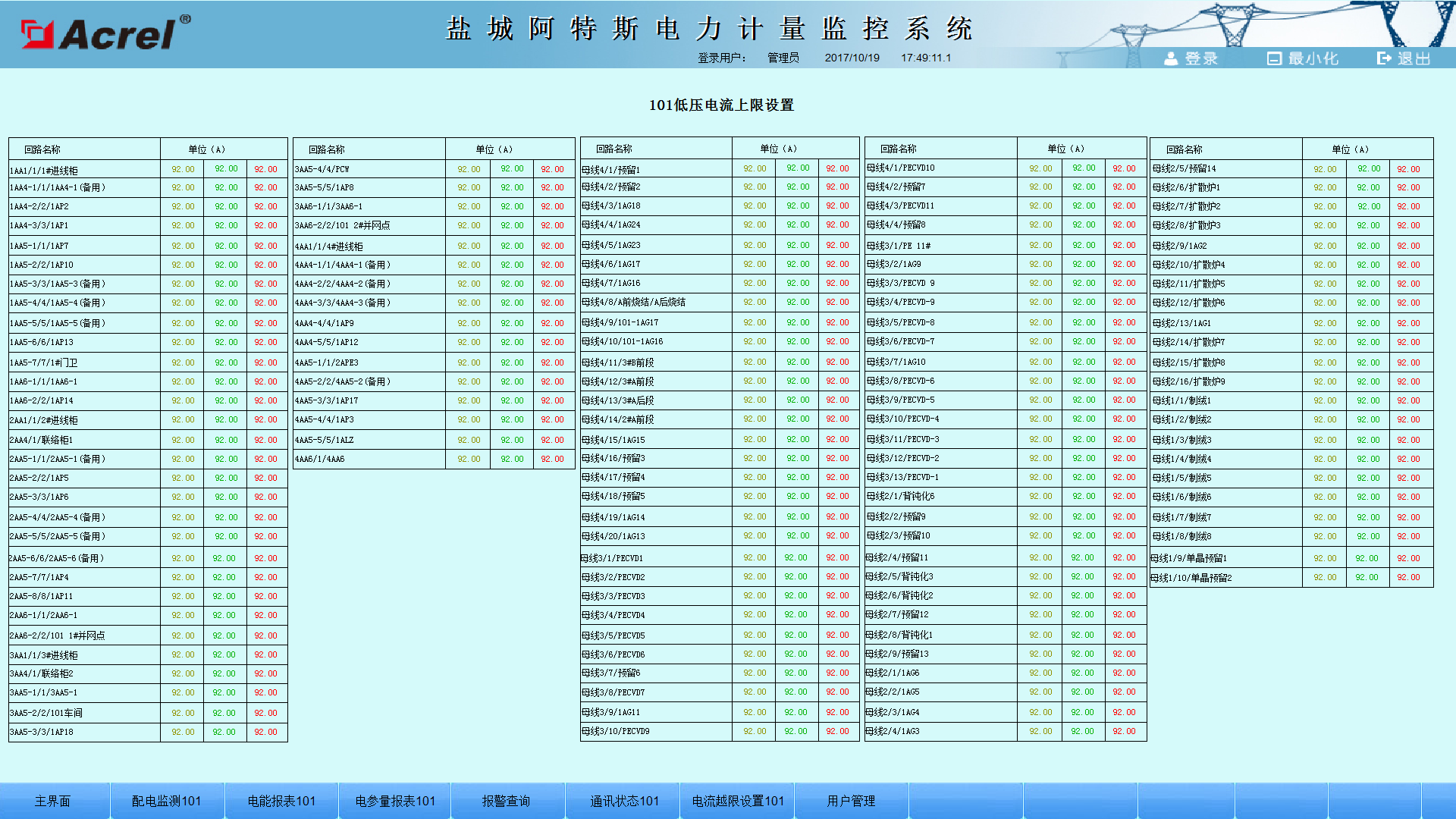Click the exit (退出) arrow icon

(1384, 58)
